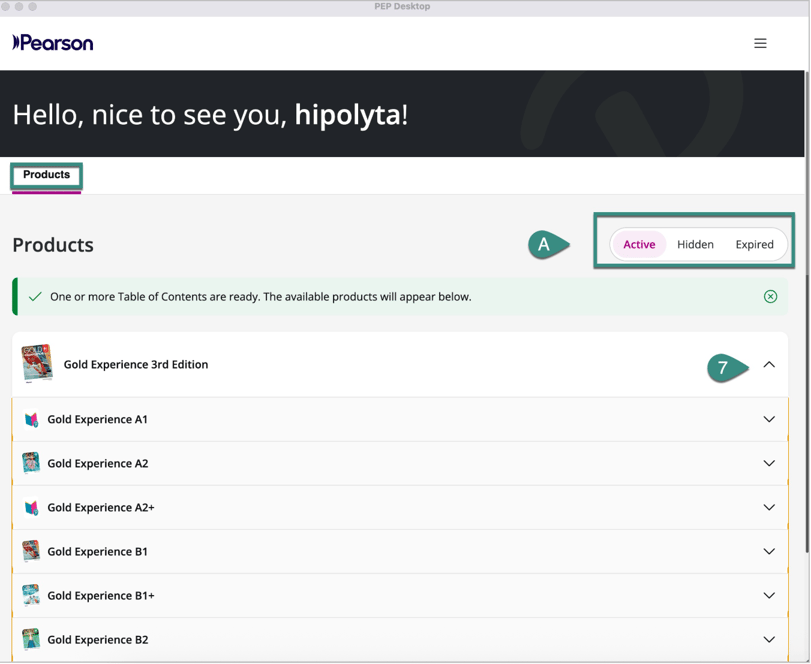Click the Gold Experience B2 cover icon
The width and height of the screenshot is (811, 664).
[x=31, y=640]
